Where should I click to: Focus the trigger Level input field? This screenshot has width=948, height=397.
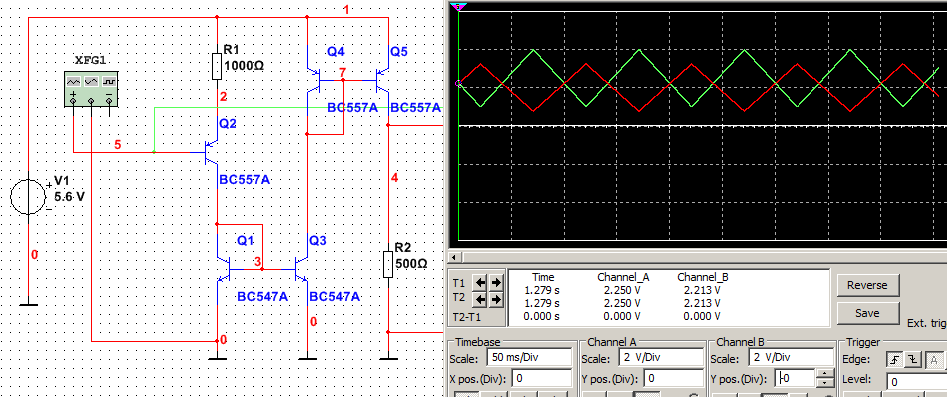click(x=917, y=382)
